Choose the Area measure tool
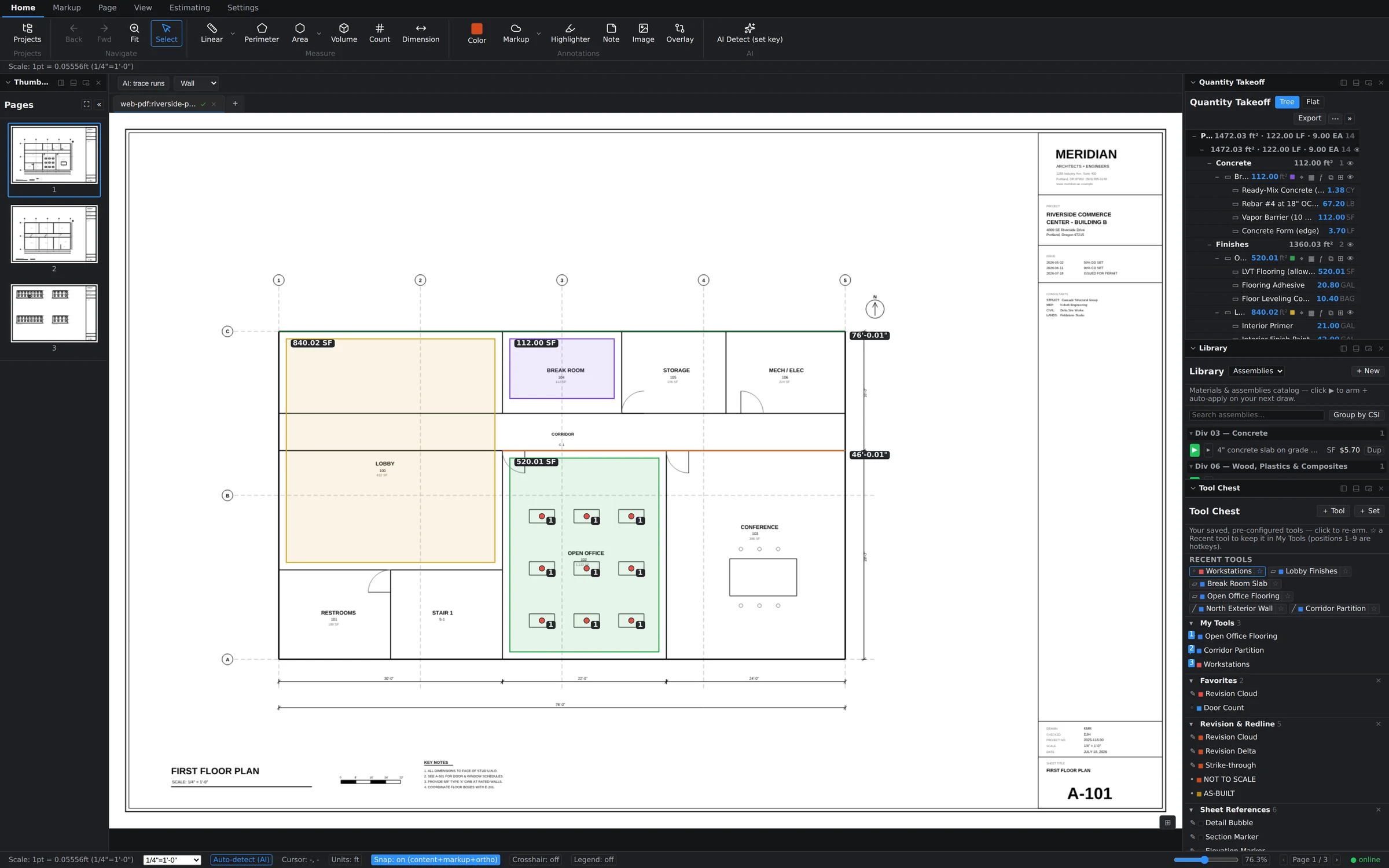Viewport: 1389px width, 868px height. [x=300, y=33]
